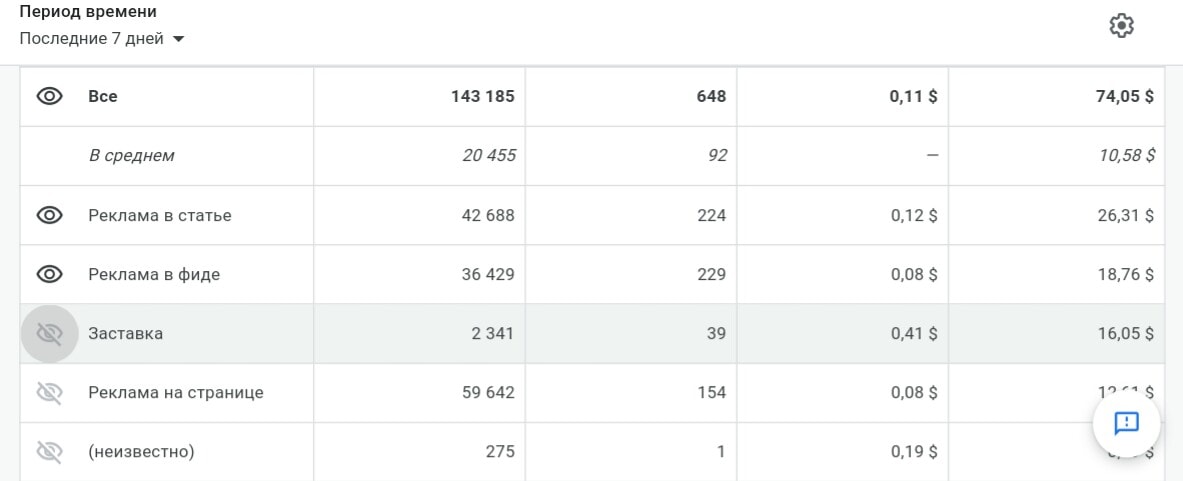
Task: Hide the Реклама в статье series
Action: [x=50, y=215]
